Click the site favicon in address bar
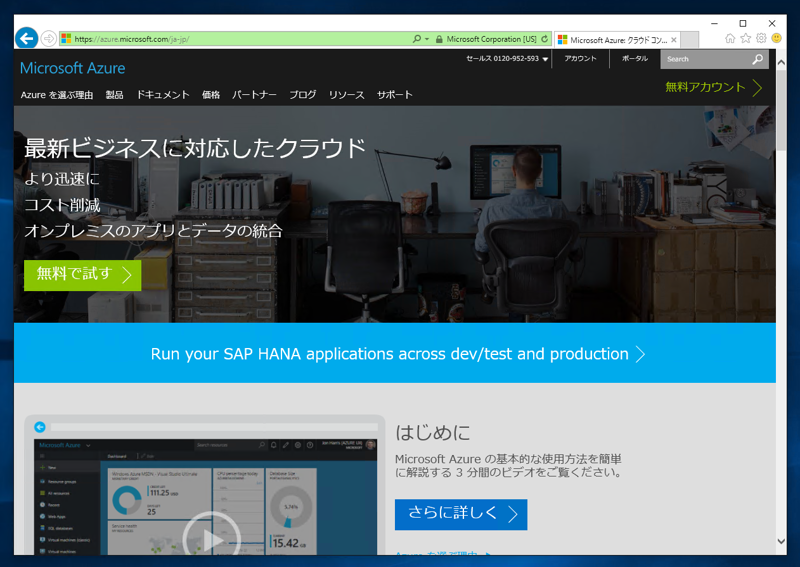The height and width of the screenshot is (567, 800). tap(66, 39)
